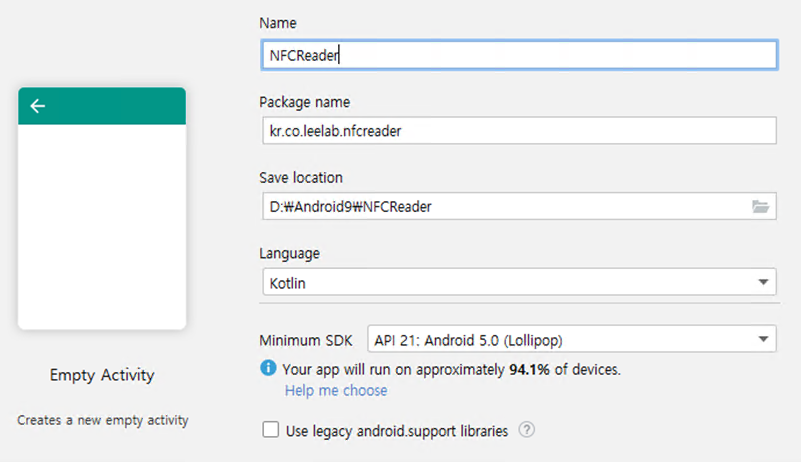801x462 pixels.
Task: Click the Package name text field
Action: [x=517, y=131]
